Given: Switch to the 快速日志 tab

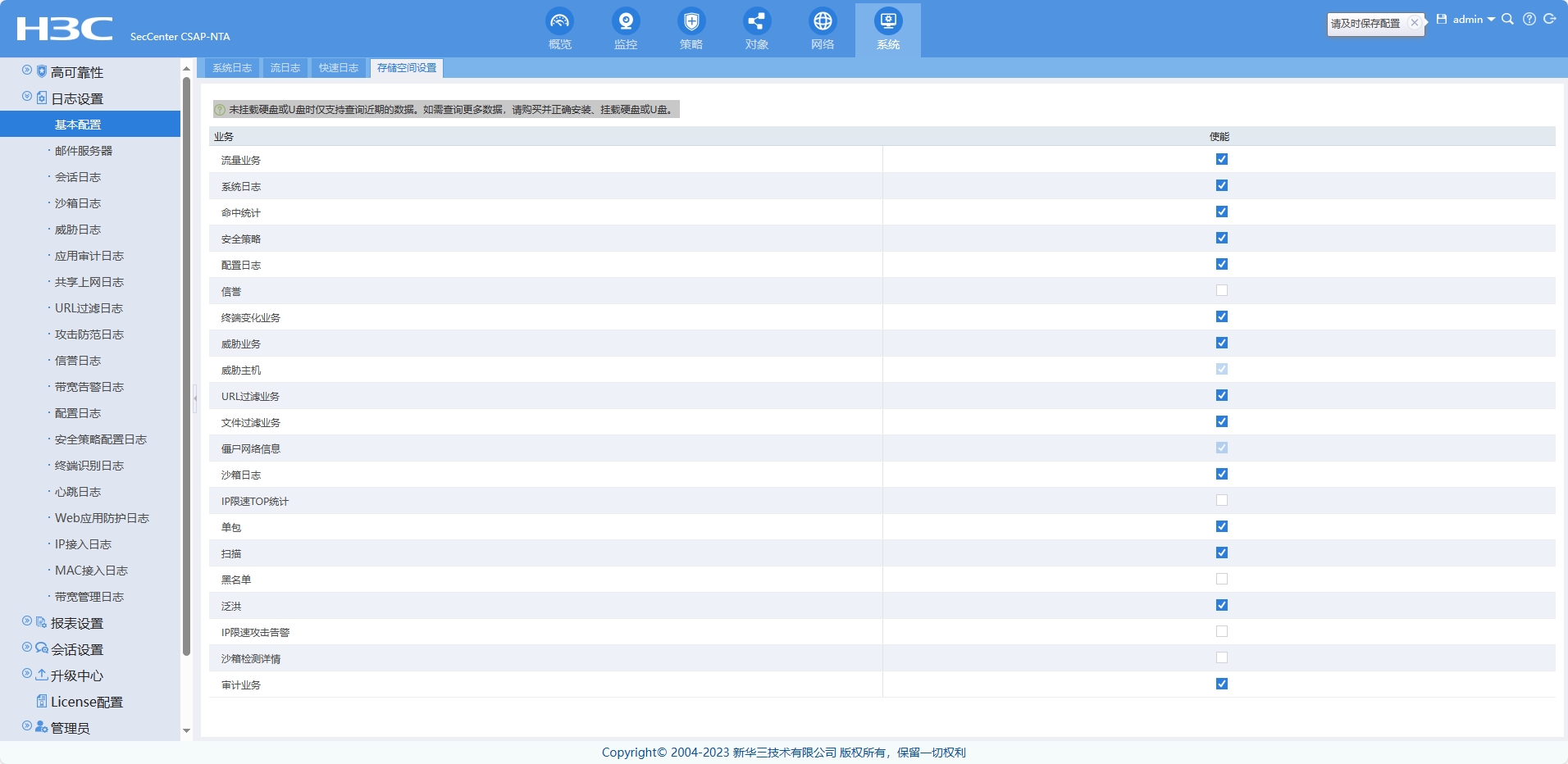Looking at the screenshot, I should pyautogui.click(x=339, y=68).
